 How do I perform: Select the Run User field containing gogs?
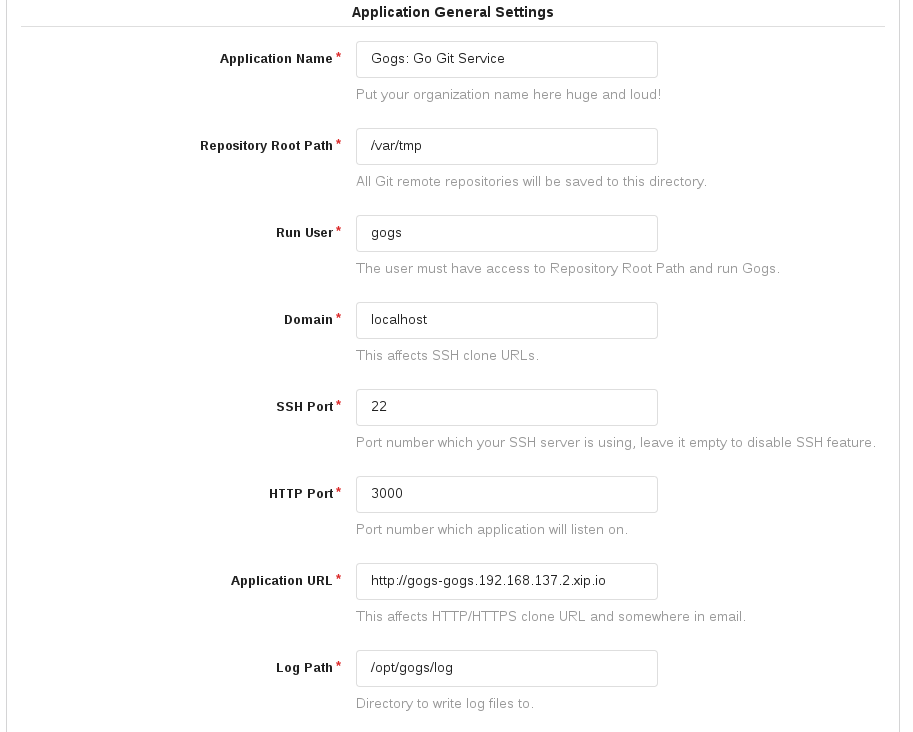coord(506,233)
